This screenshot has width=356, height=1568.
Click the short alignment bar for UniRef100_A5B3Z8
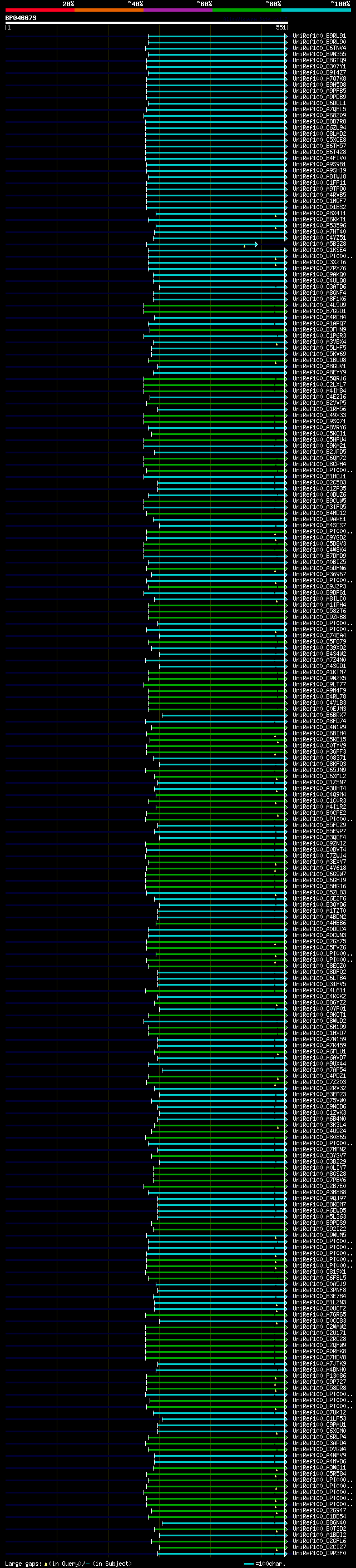click(x=202, y=244)
